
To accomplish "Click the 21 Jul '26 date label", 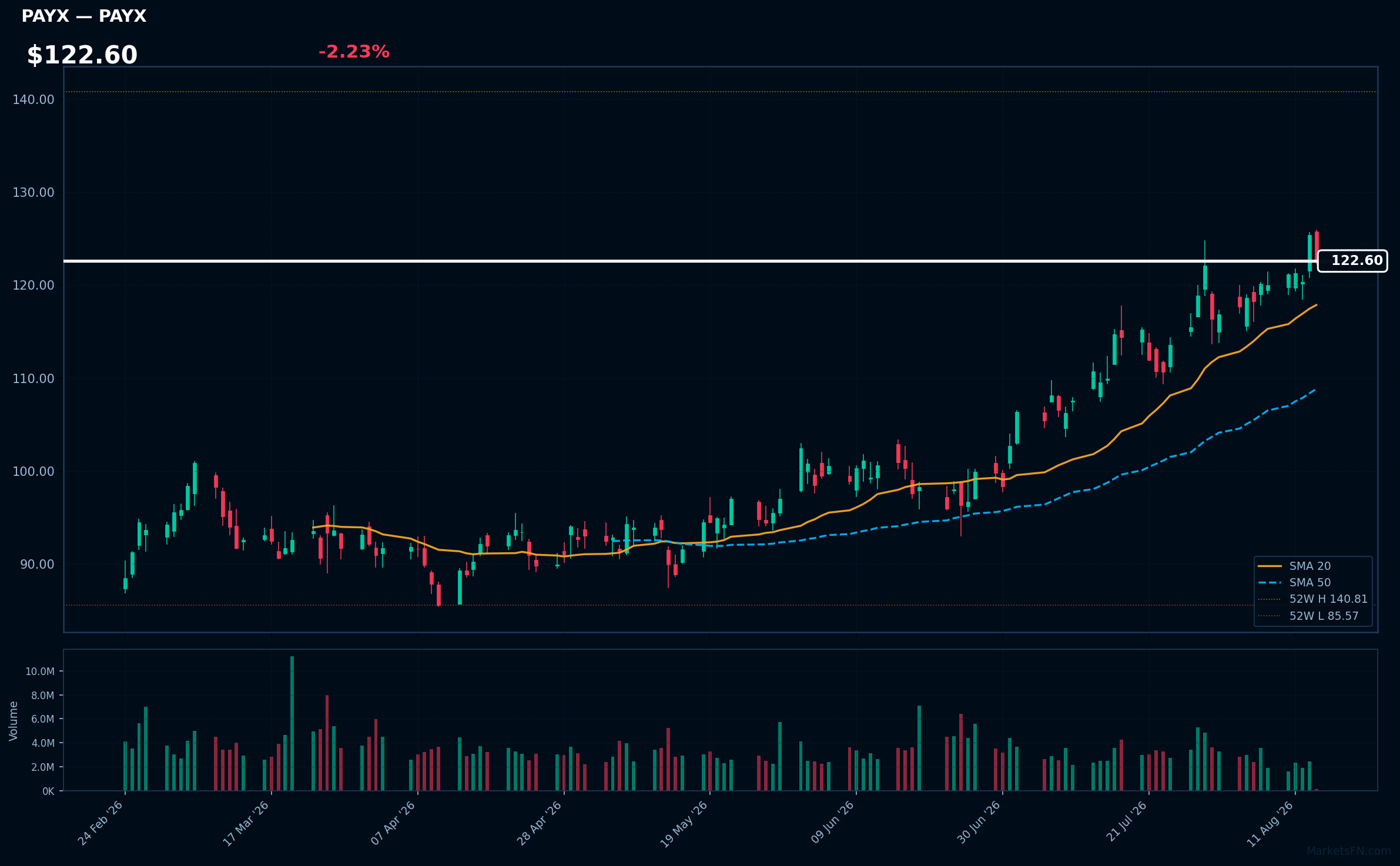I will coord(1127,822).
